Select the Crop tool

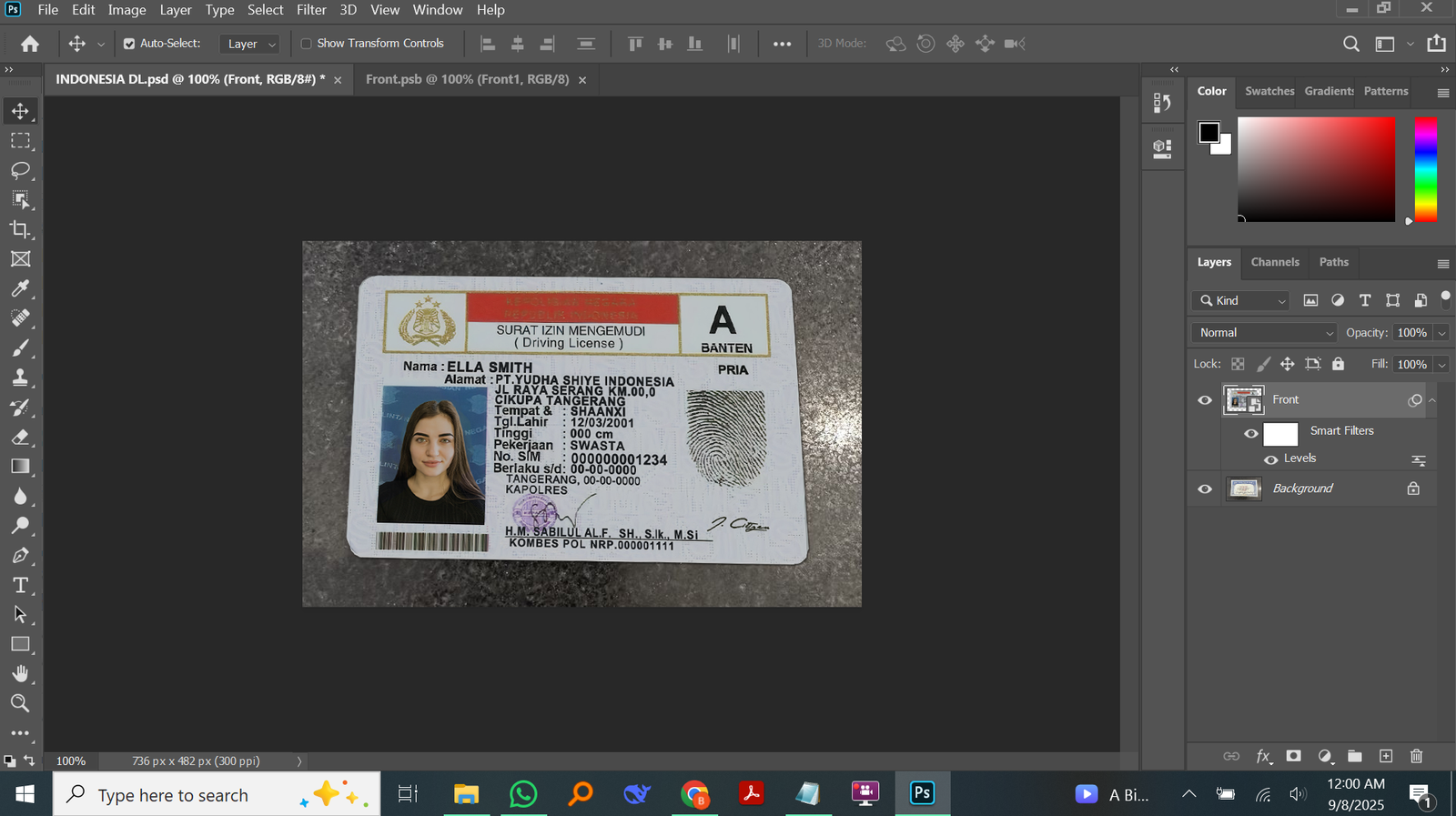20,229
